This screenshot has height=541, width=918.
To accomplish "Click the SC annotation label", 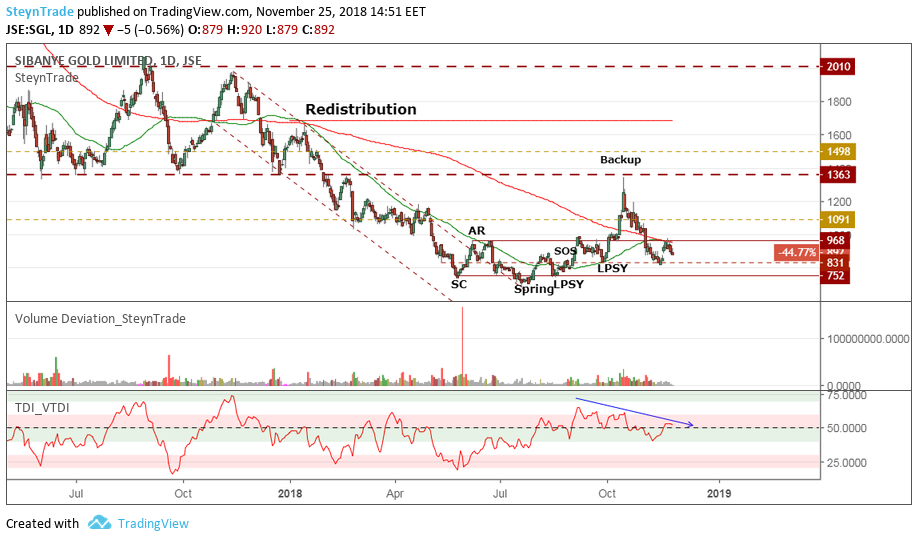I will (459, 284).
